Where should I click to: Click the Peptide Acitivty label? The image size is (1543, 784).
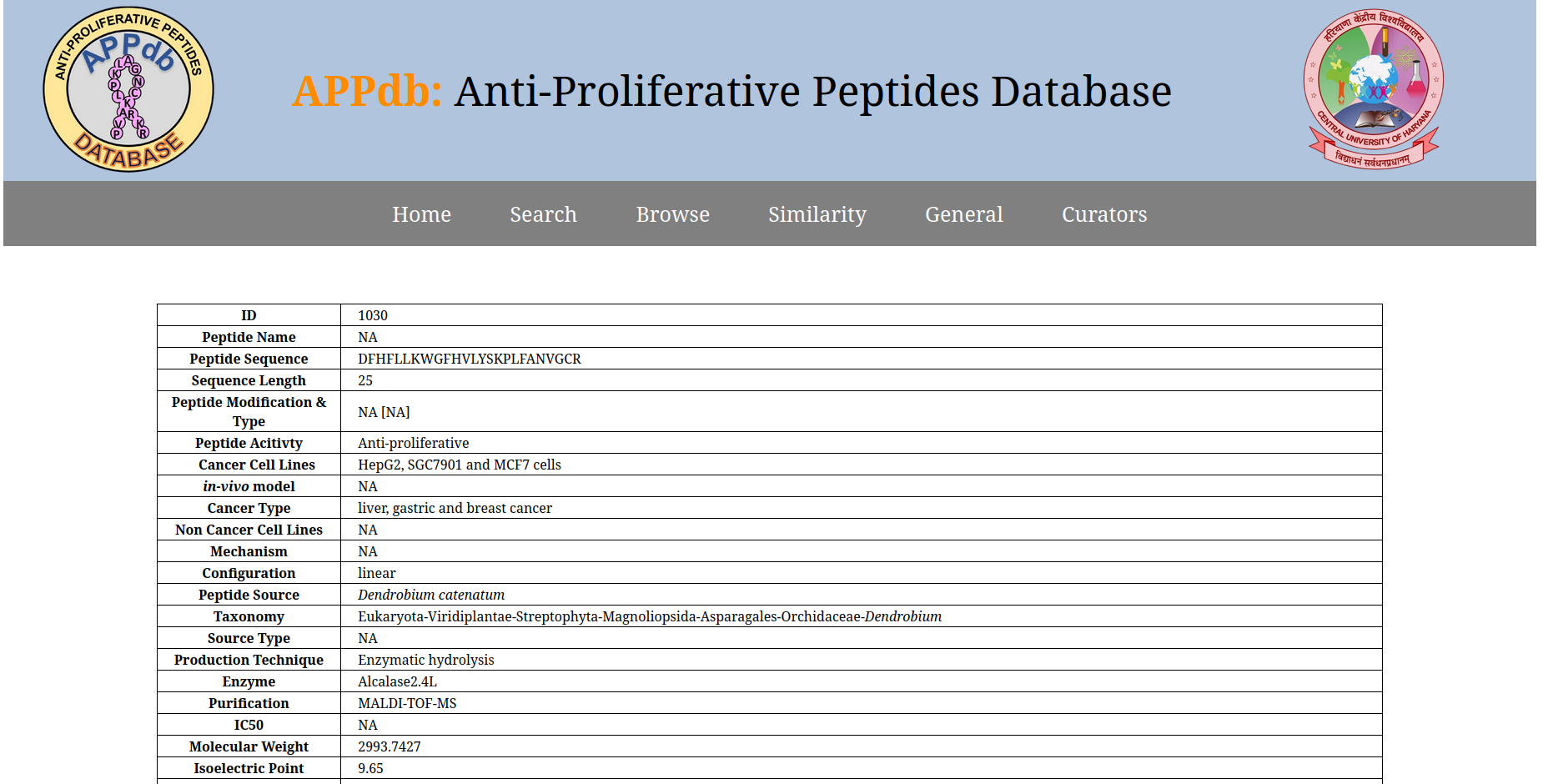point(249,443)
